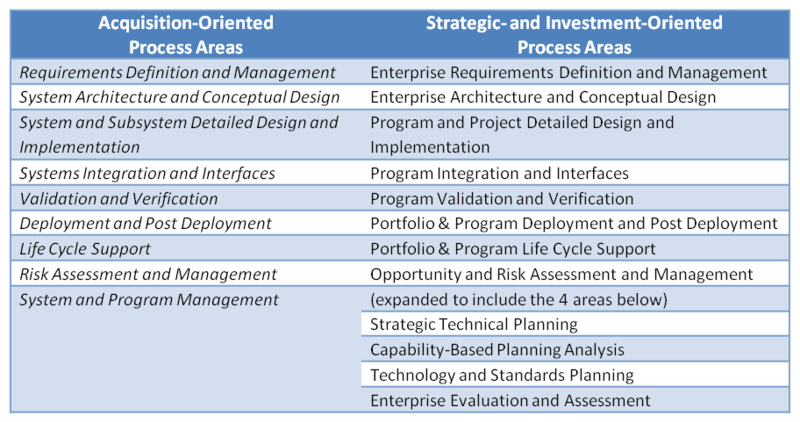Select Strategic Technical Planning row
800x422 pixels.
pos(574,324)
